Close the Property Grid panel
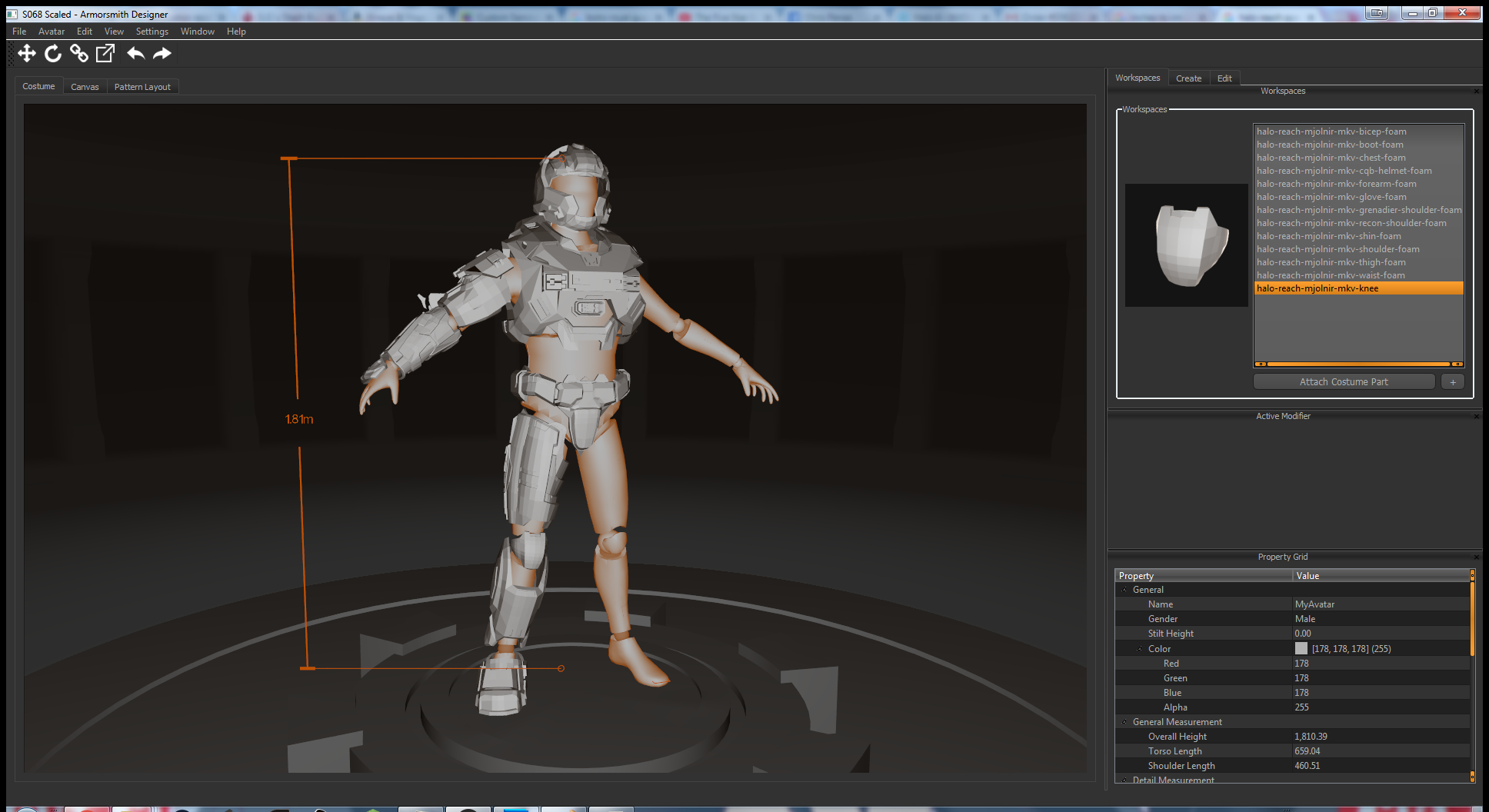Viewport: 1489px width, 812px height. [x=1476, y=557]
